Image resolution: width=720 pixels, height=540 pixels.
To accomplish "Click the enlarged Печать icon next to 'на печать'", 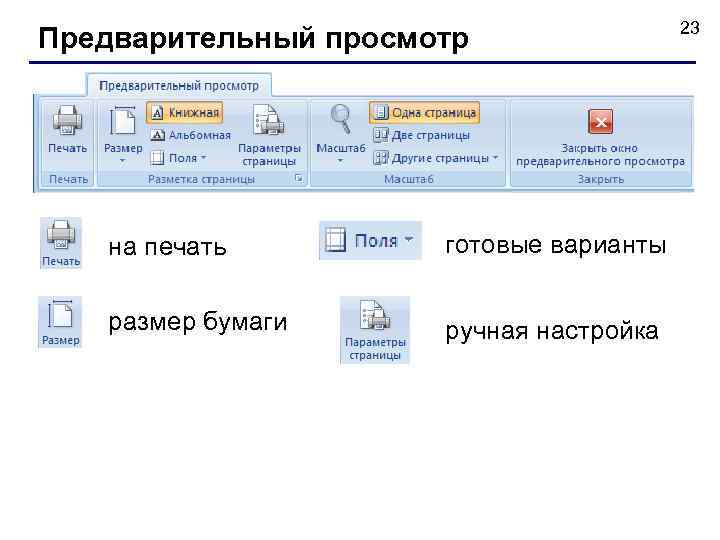I will (x=61, y=243).
